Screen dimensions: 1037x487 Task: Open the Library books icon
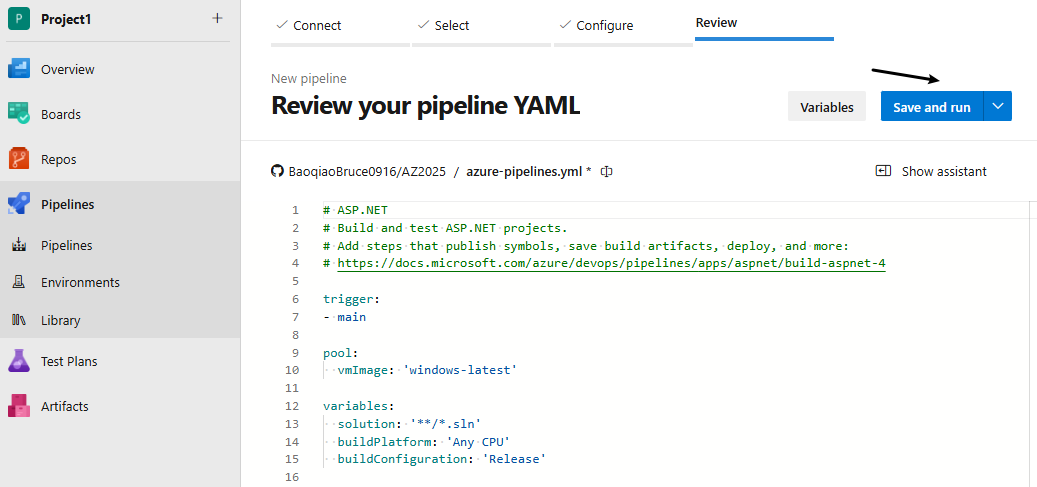point(19,321)
